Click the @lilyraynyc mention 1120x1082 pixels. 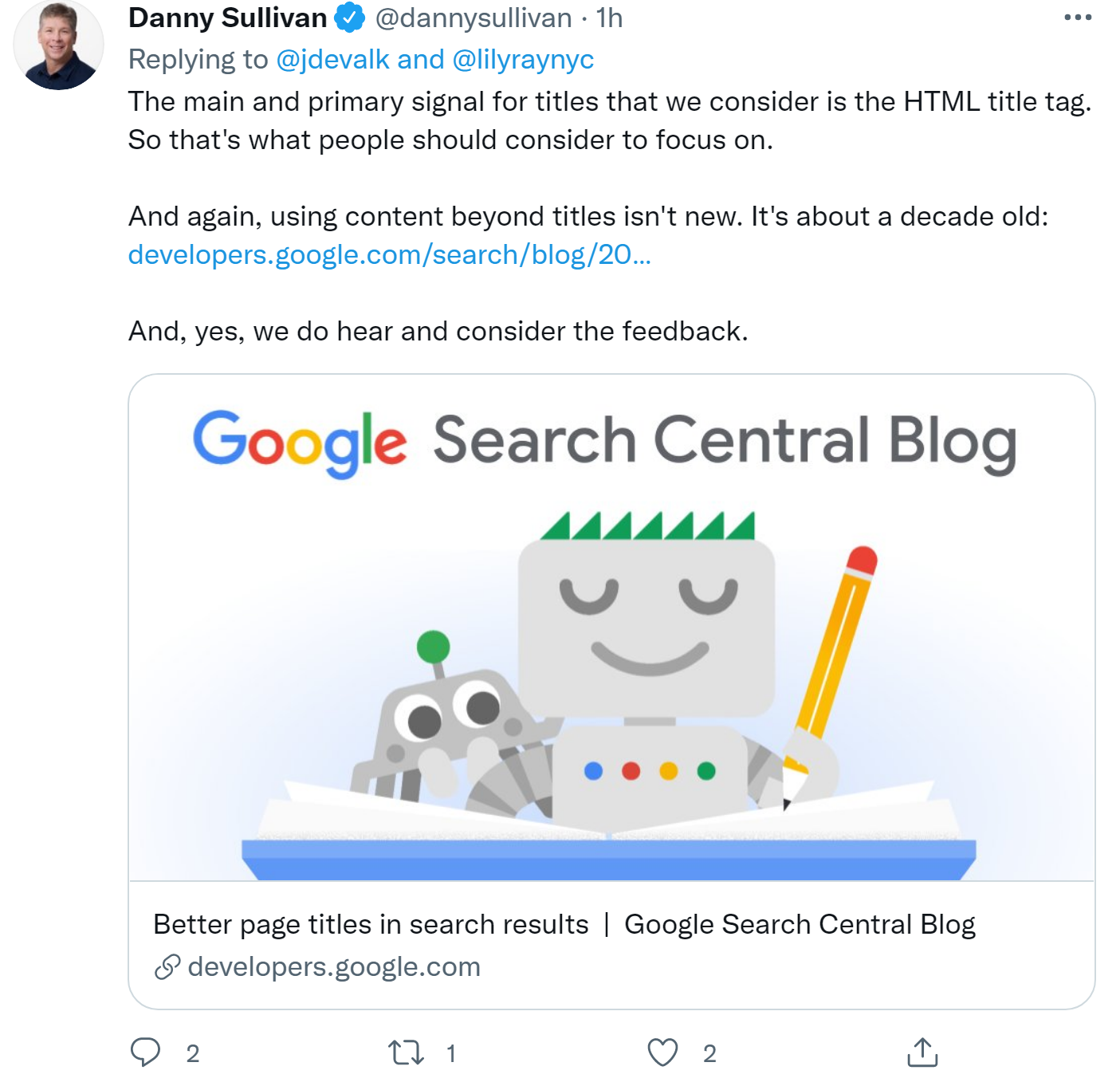tap(522, 59)
